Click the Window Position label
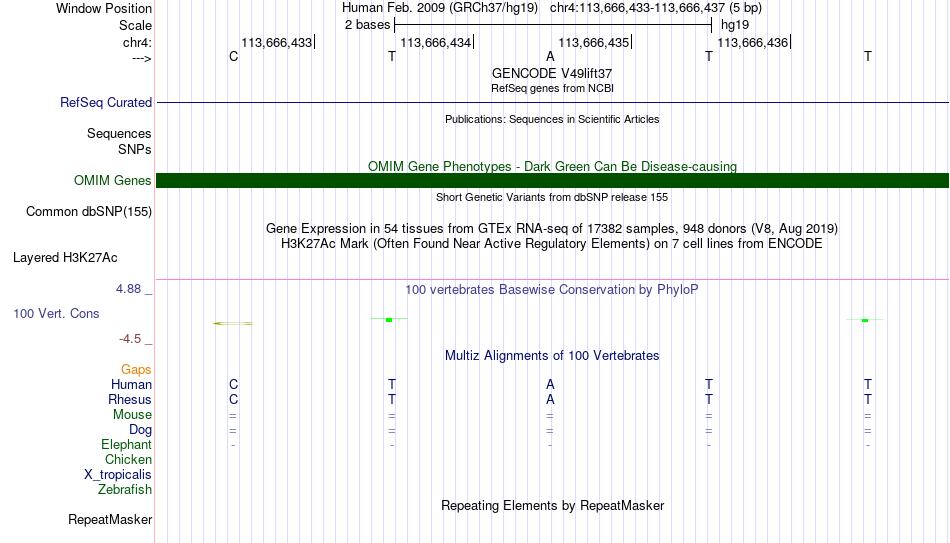This screenshot has width=950, height=543. [x=104, y=8]
